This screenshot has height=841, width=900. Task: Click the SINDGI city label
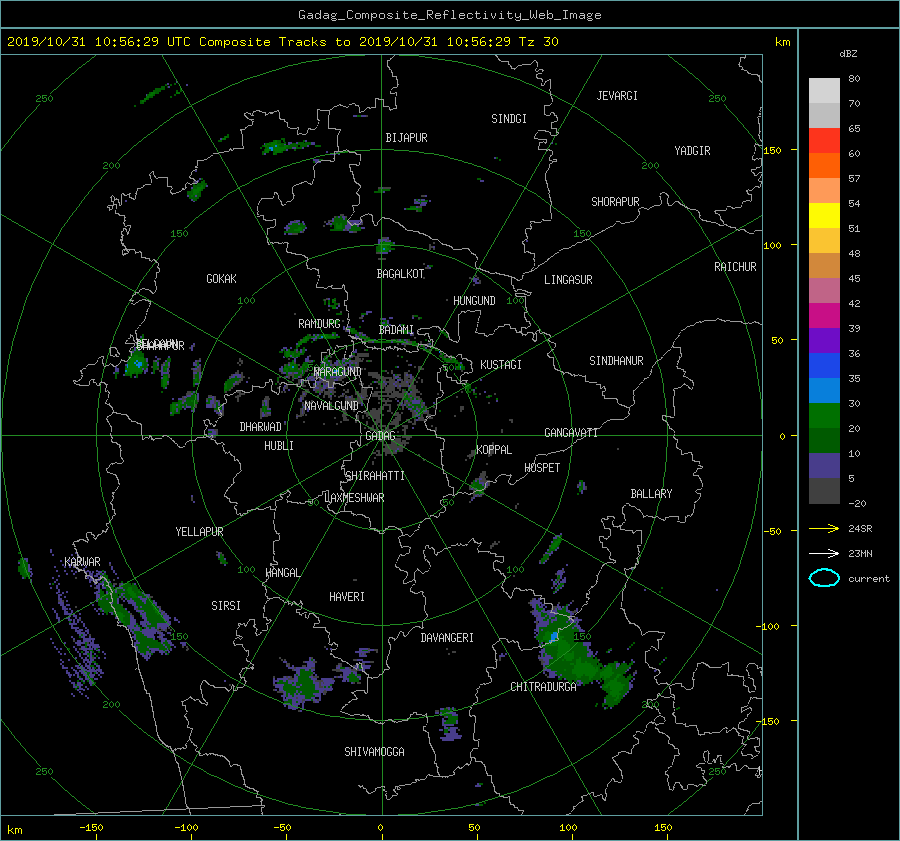point(509,119)
